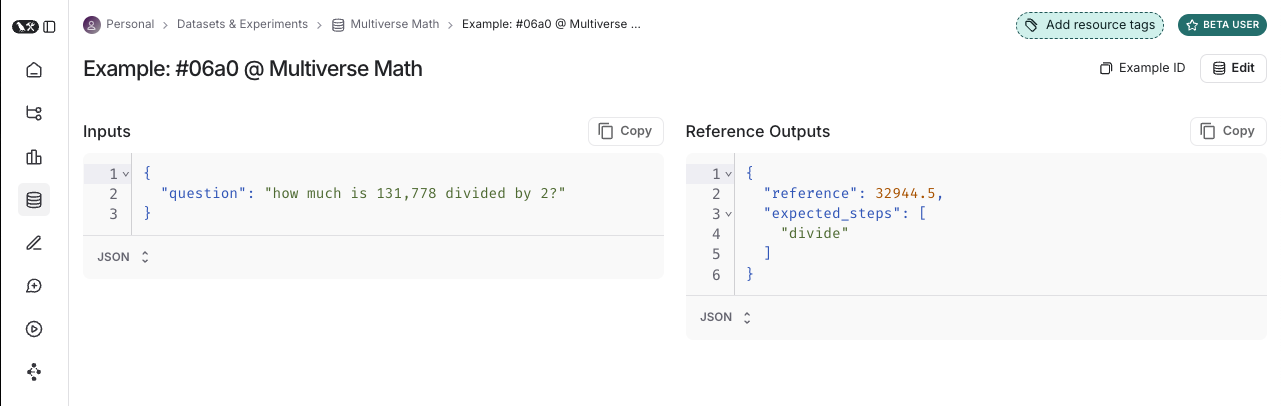Open the JSON format dropdown under Inputs
The height and width of the screenshot is (406, 1281).
[x=123, y=257]
